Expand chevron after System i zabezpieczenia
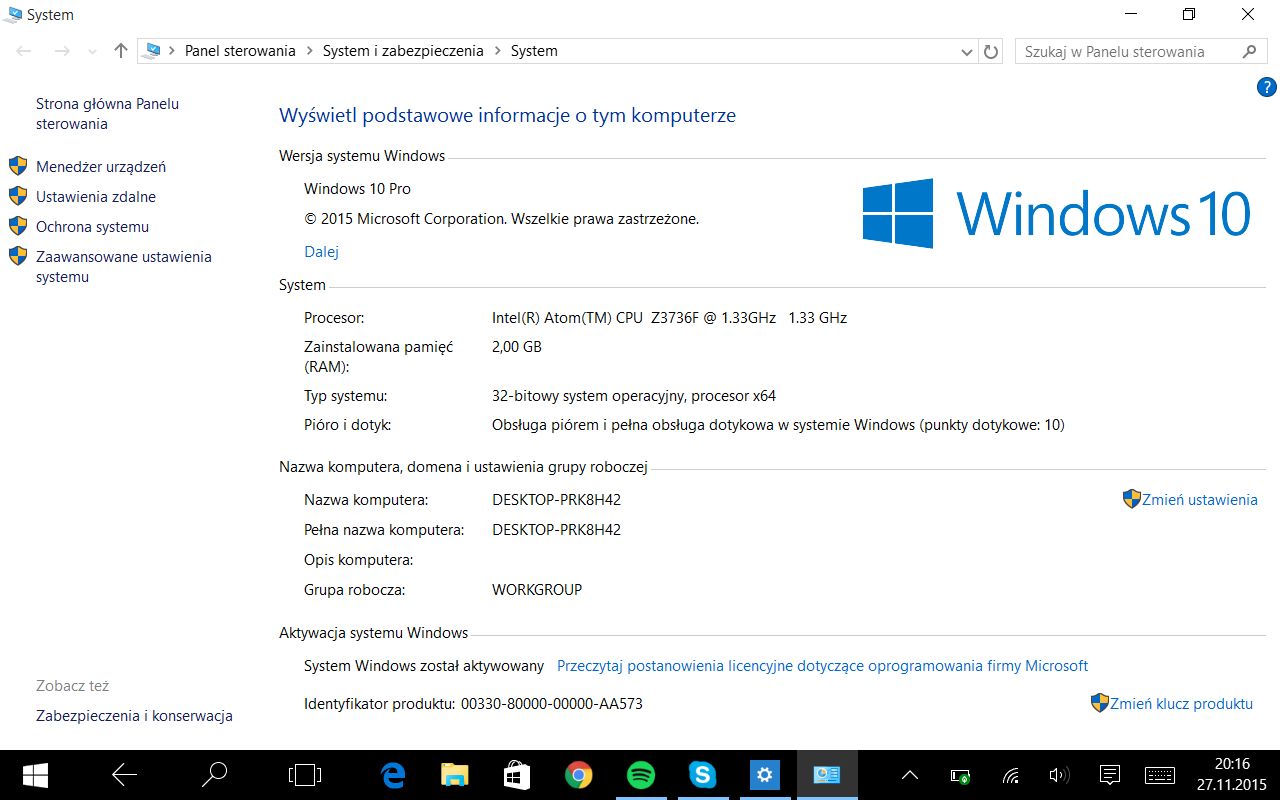1280x800 pixels. 497,51
